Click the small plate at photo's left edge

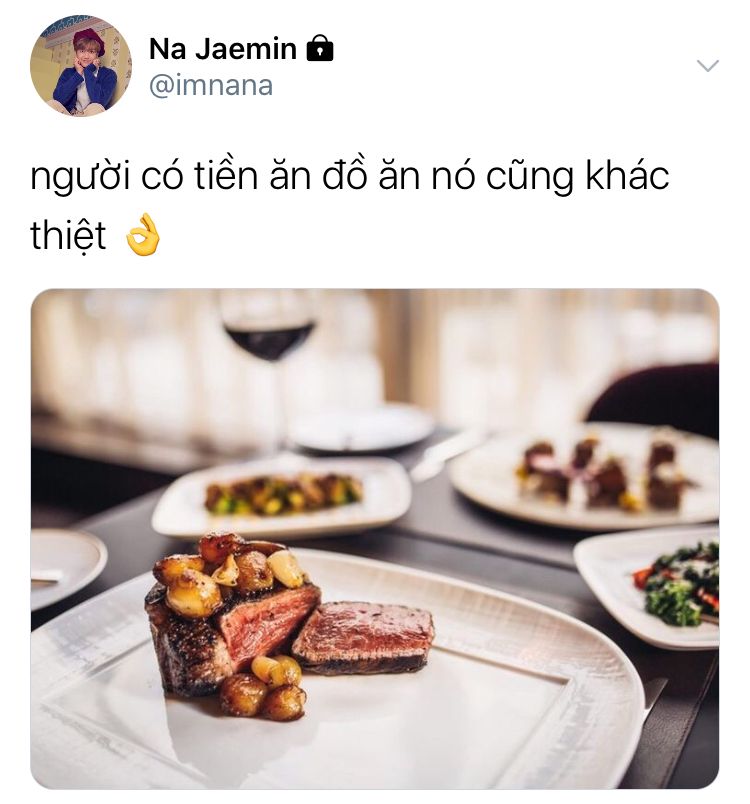pos(66,568)
